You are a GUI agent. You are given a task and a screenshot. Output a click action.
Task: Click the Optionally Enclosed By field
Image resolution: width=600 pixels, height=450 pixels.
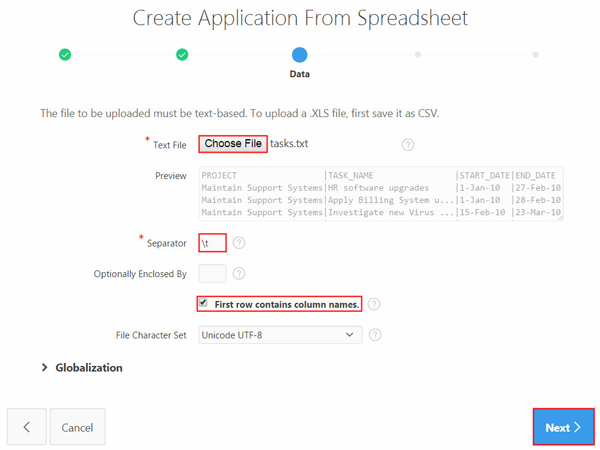pos(212,274)
